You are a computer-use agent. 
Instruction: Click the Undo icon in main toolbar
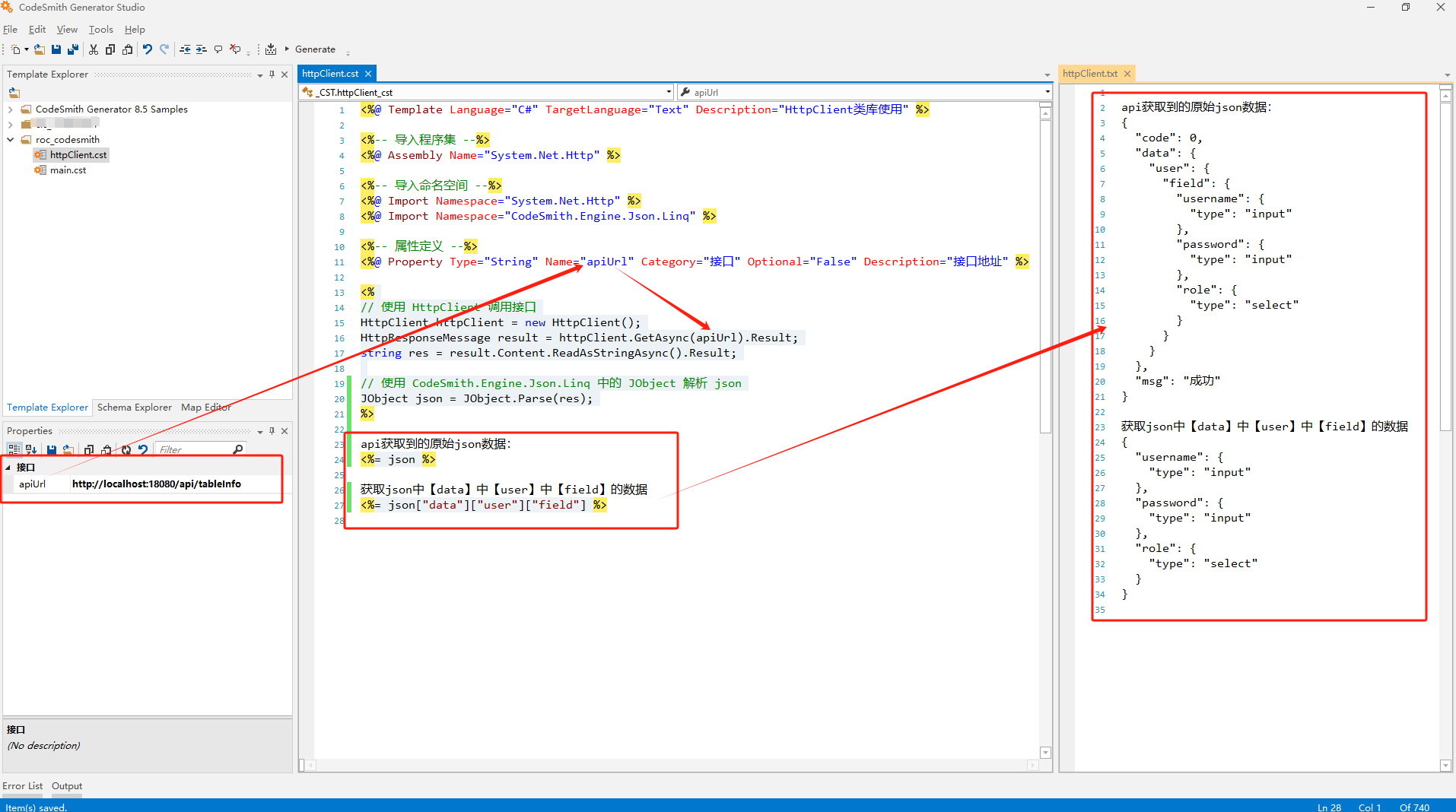point(148,49)
